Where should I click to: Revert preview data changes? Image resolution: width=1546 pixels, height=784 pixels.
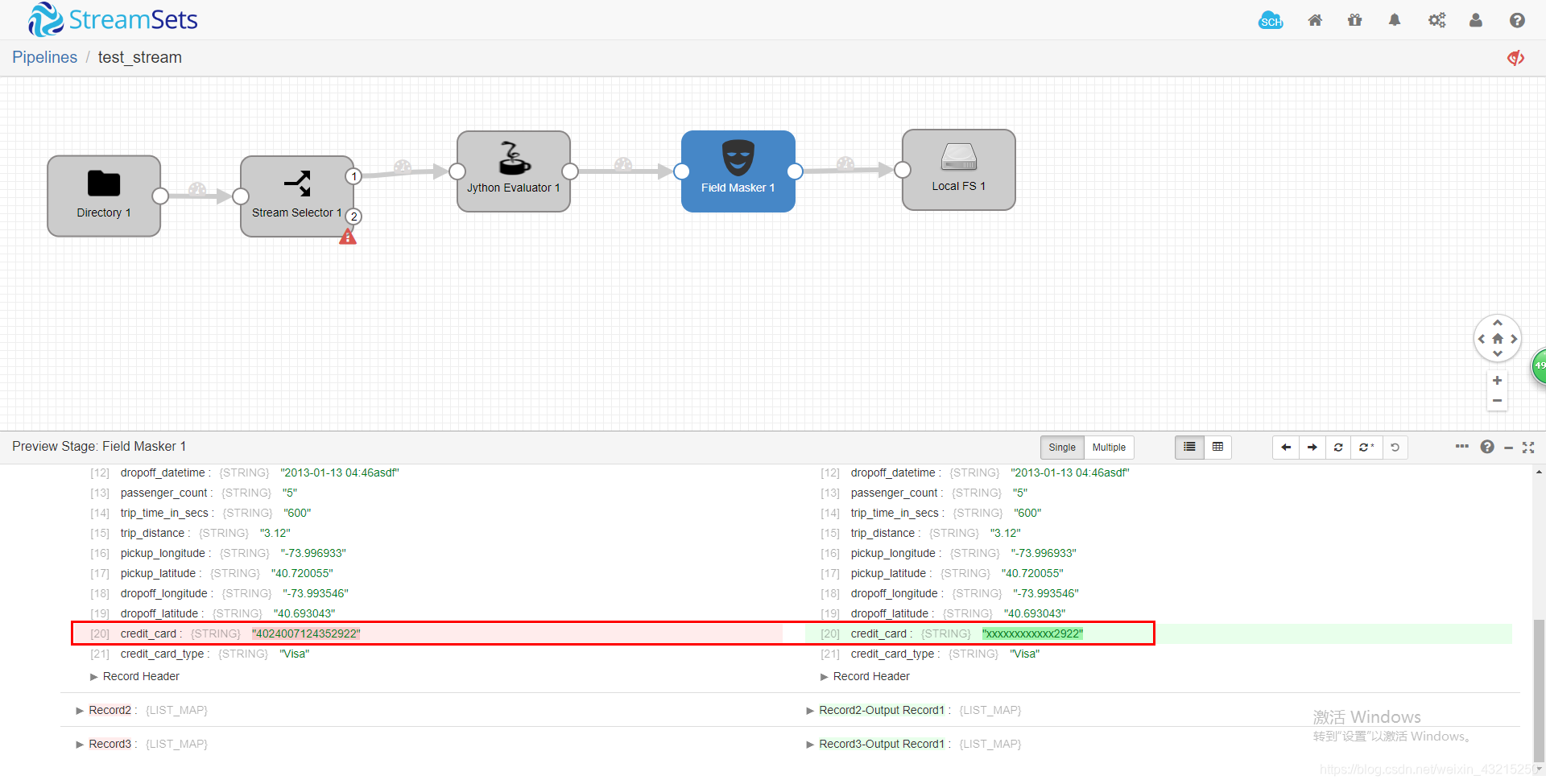pyautogui.click(x=1395, y=448)
